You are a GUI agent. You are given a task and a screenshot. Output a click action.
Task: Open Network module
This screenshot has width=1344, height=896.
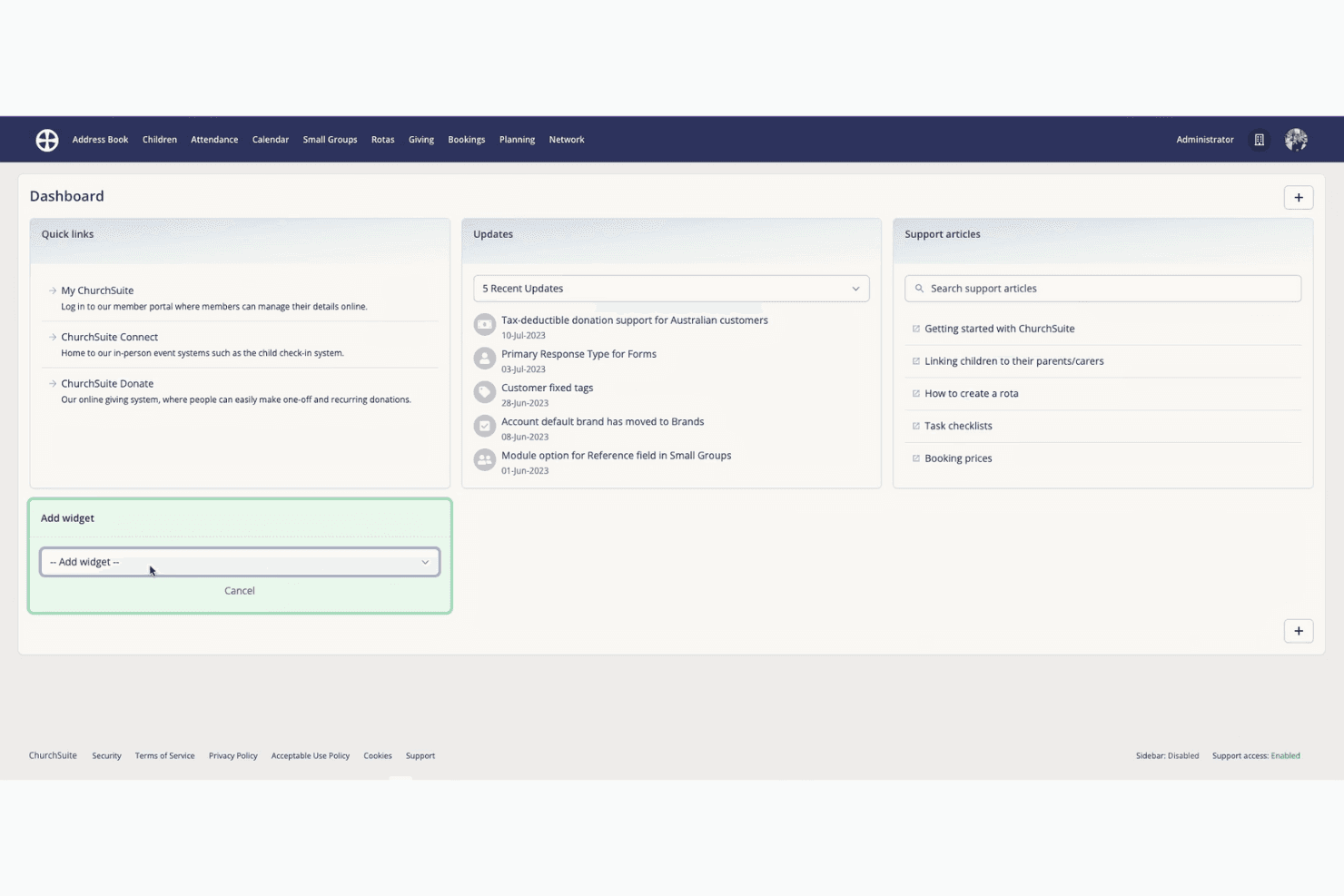point(567,140)
